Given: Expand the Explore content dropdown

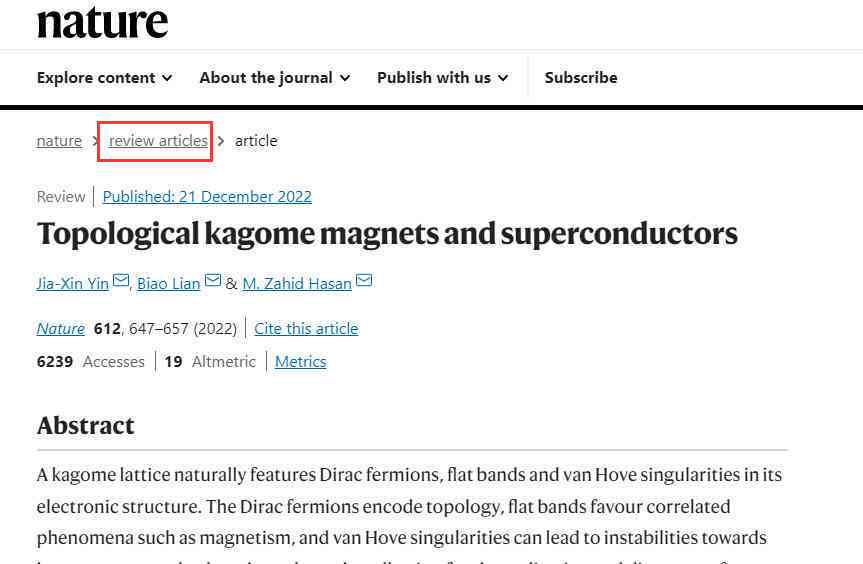Looking at the screenshot, I should pos(105,78).
